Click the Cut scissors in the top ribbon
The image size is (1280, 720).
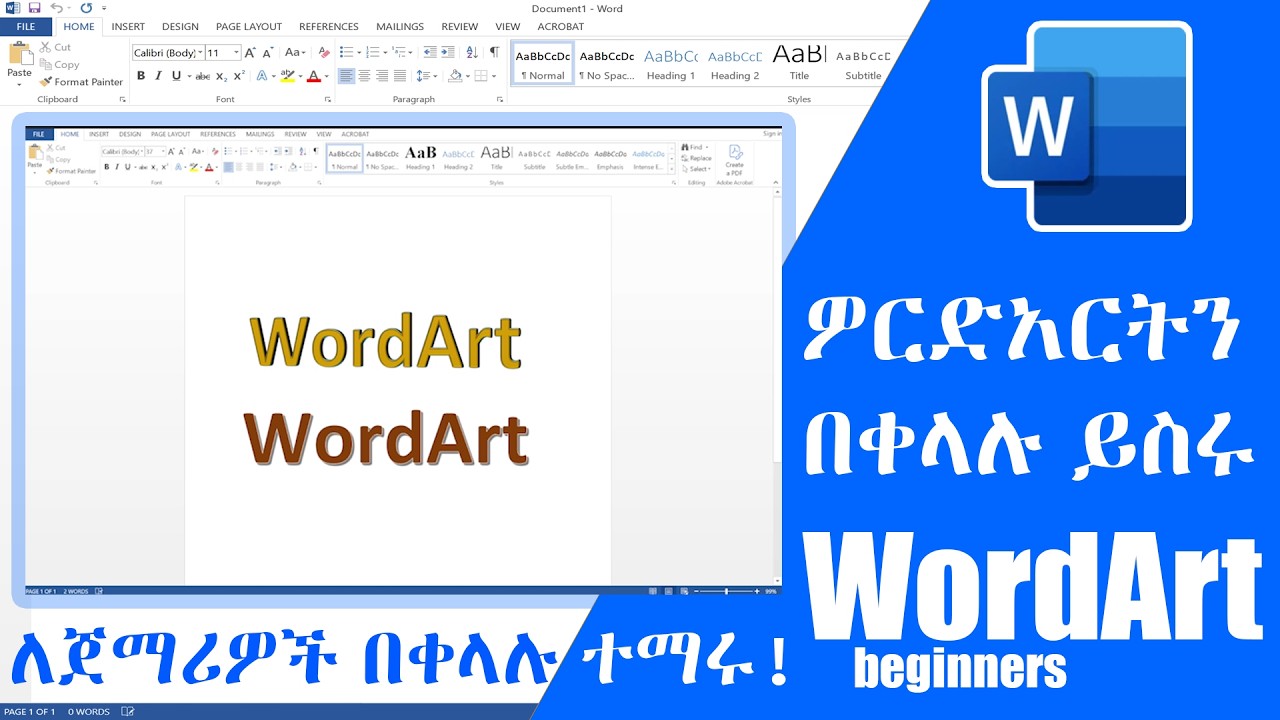coord(46,47)
